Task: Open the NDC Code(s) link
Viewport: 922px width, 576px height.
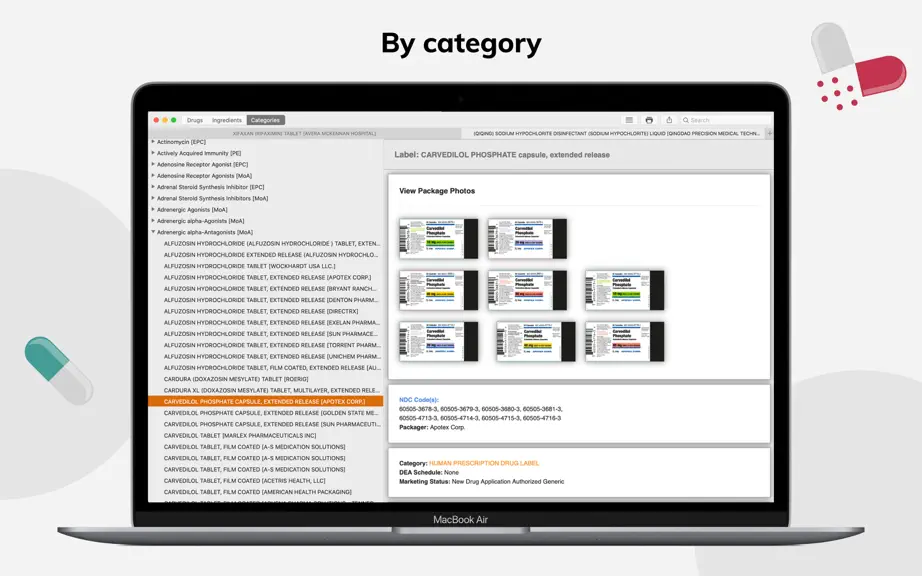Action: (x=419, y=400)
